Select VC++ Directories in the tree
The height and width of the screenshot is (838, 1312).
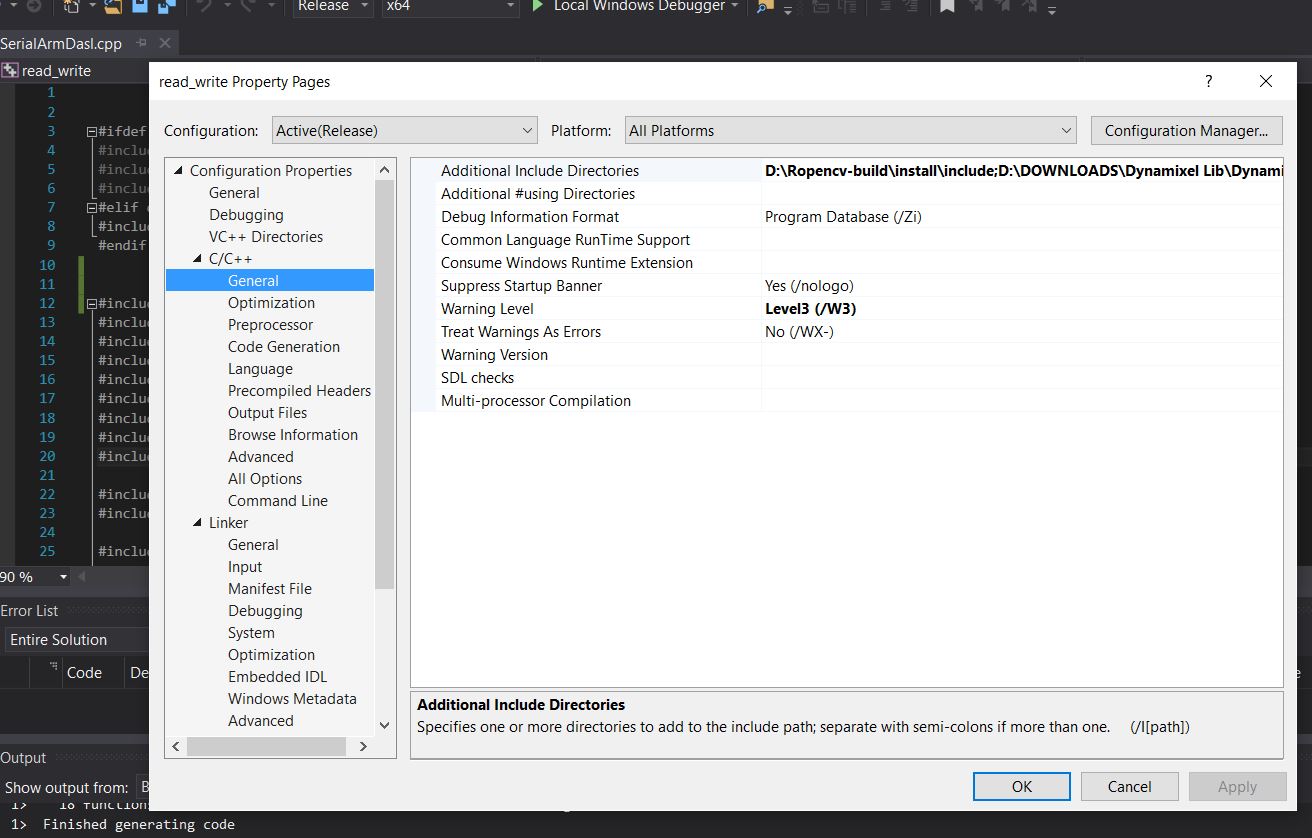click(x=266, y=237)
